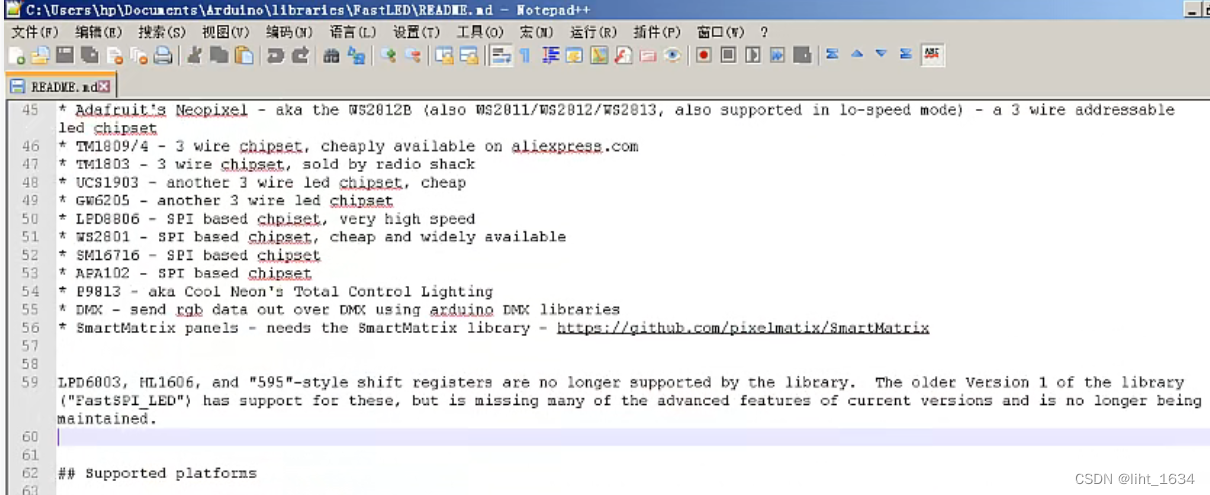Open the Function List icon

(623, 55)
